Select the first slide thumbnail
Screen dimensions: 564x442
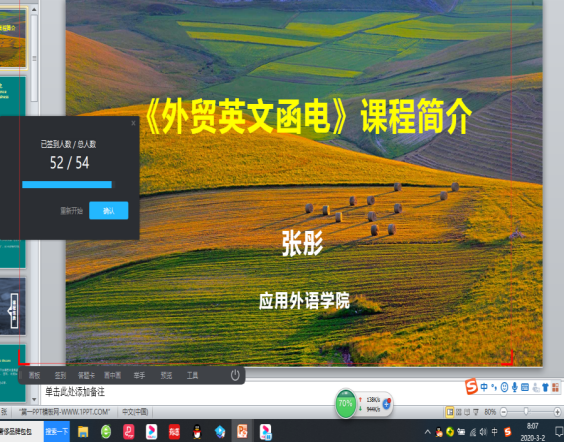click(13, 38)
